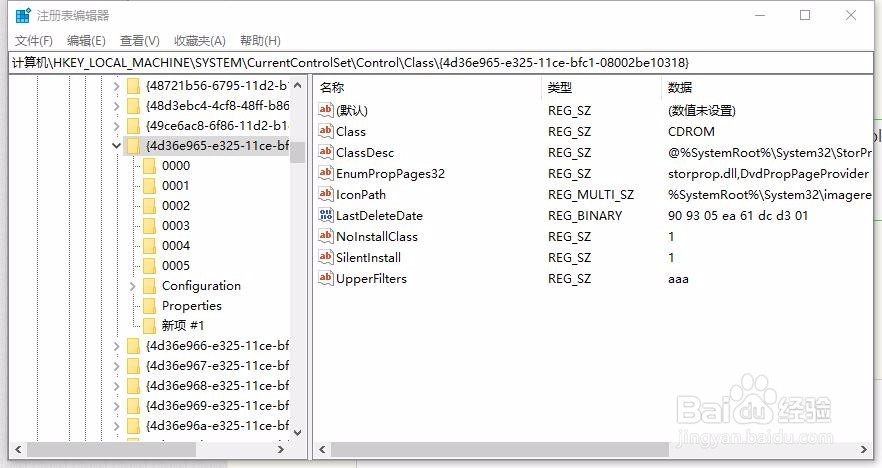The height and width of the screenshot is (468, 882).
Task: Click the icon beside EnumPropPages32 value
Action: [x=326, y=173]
